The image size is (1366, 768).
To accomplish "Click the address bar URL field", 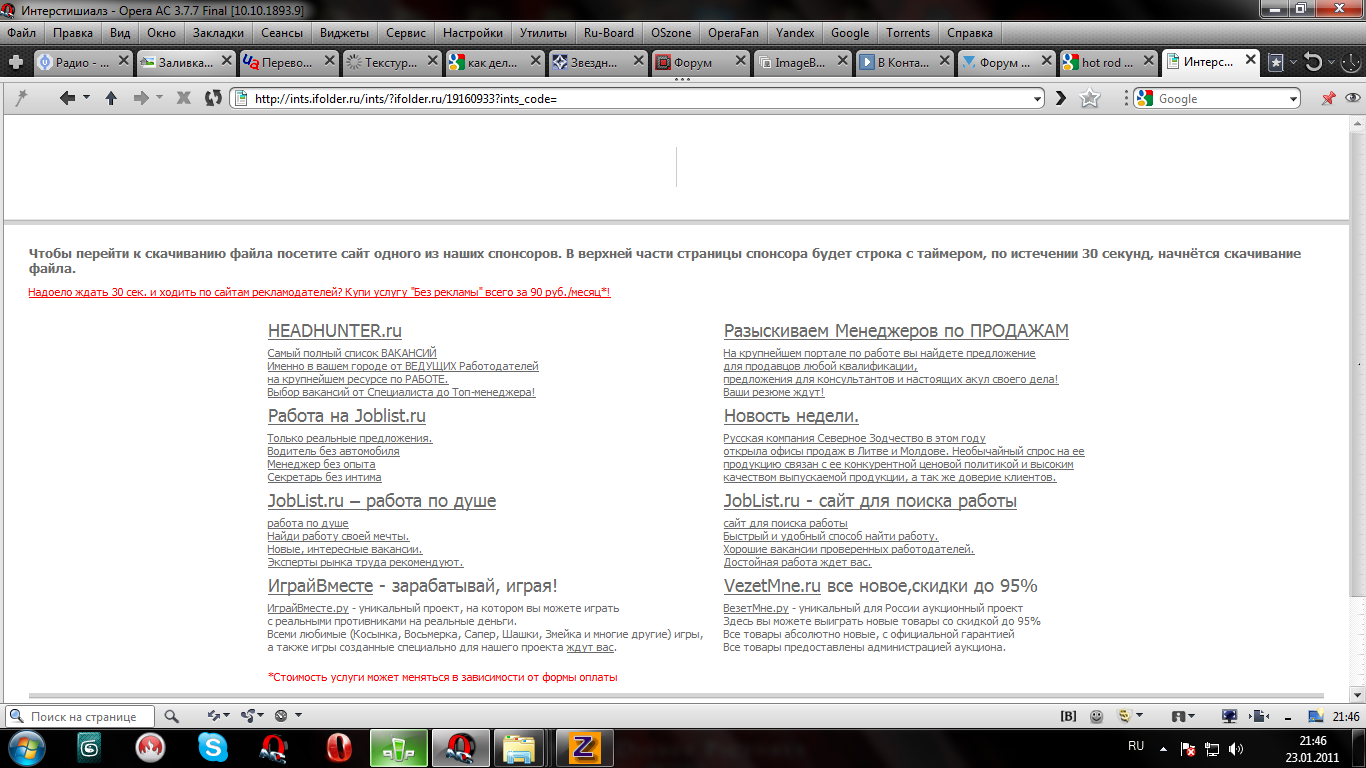I will (637, 99).
